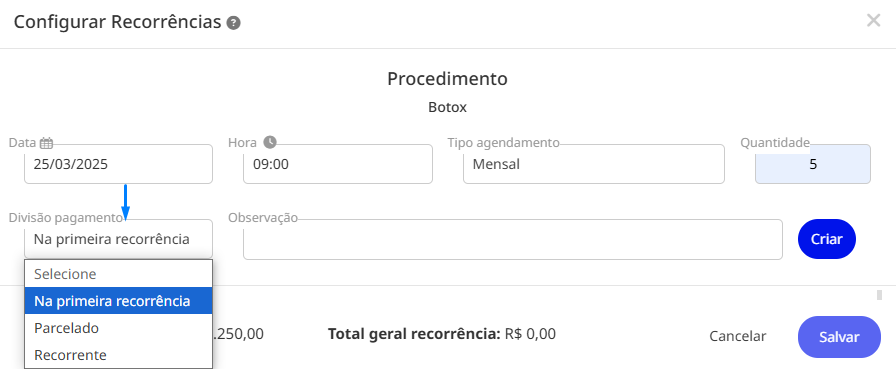
Task: Select Na primeira recorrência in list
Action: coord(118,301)
